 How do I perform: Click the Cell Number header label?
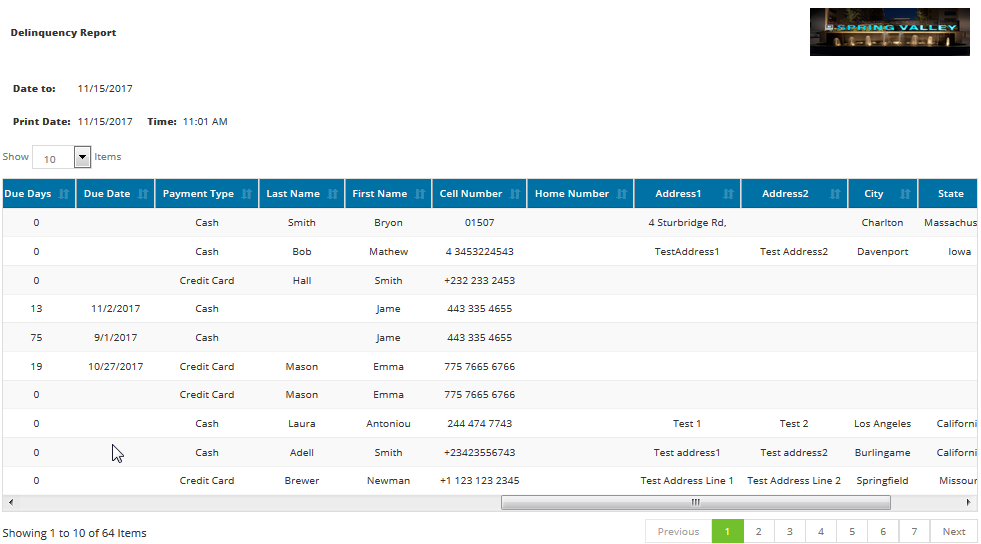[x=470, y=194]
